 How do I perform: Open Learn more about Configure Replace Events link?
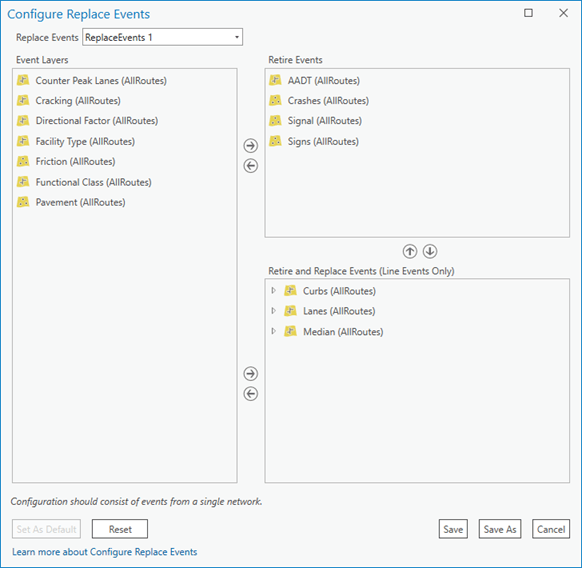pyautogui.click(x=105, y=552)
